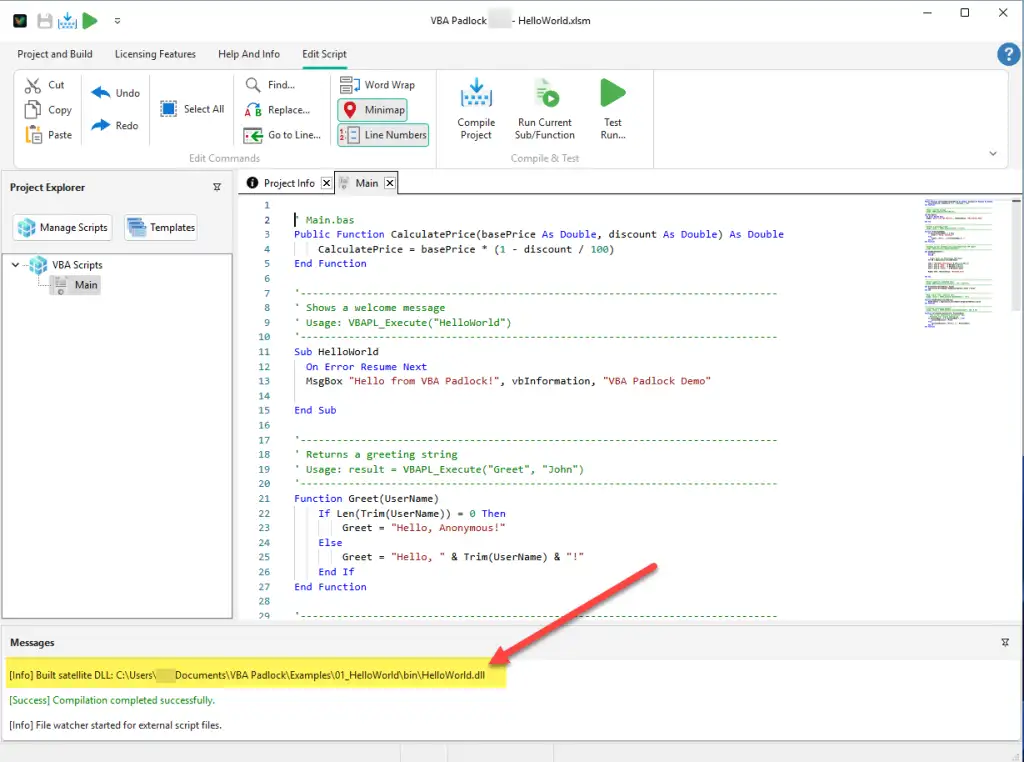Start a Test Run

(613, 108)
